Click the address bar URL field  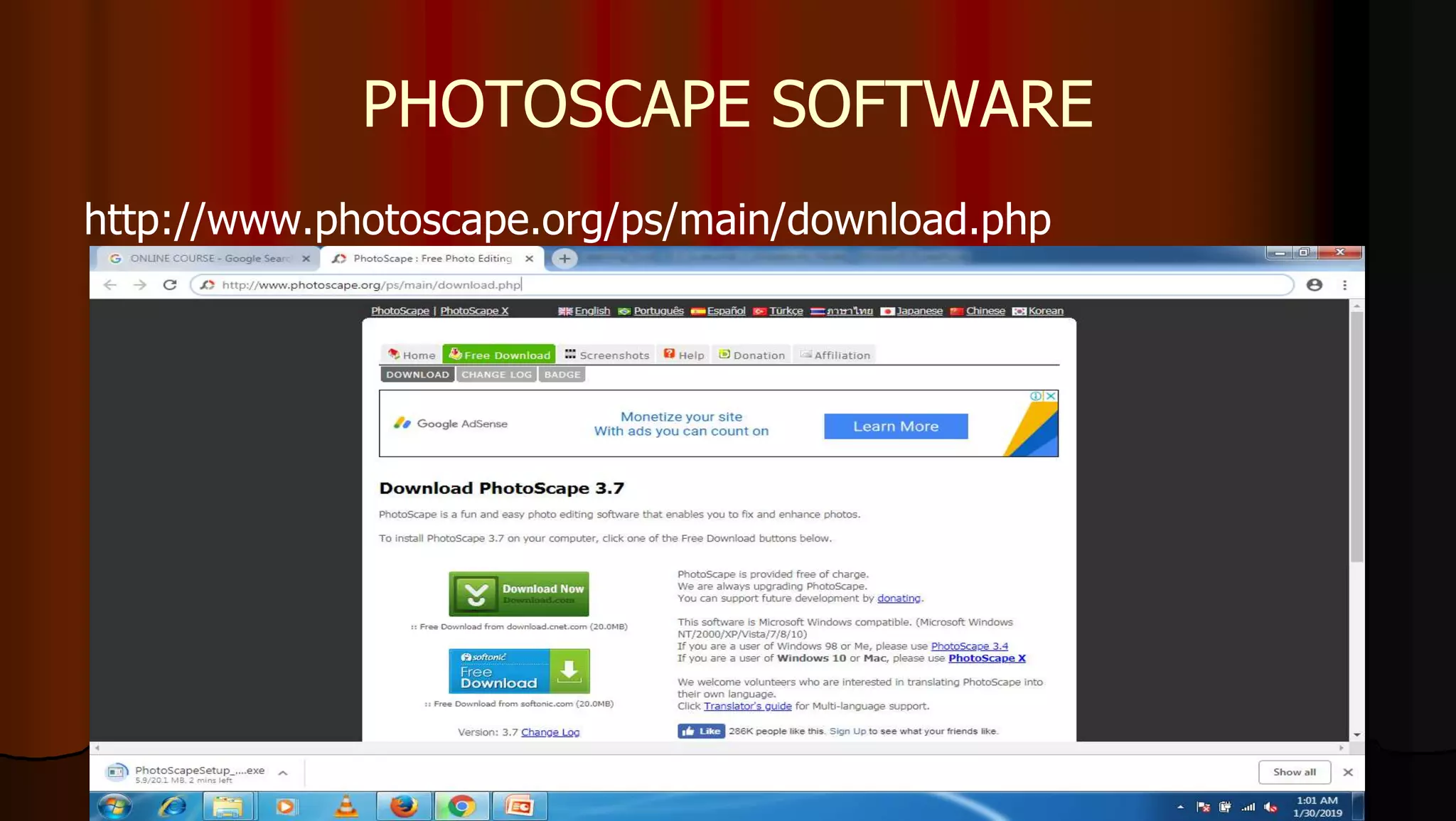(x=711, y=285)
